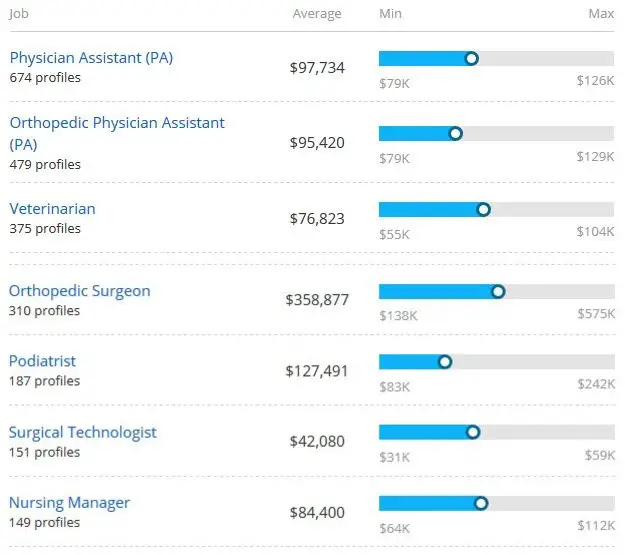Click the Surgical Technologist salary range marker
Screen dimensions: 625x555
pos(473,432)
